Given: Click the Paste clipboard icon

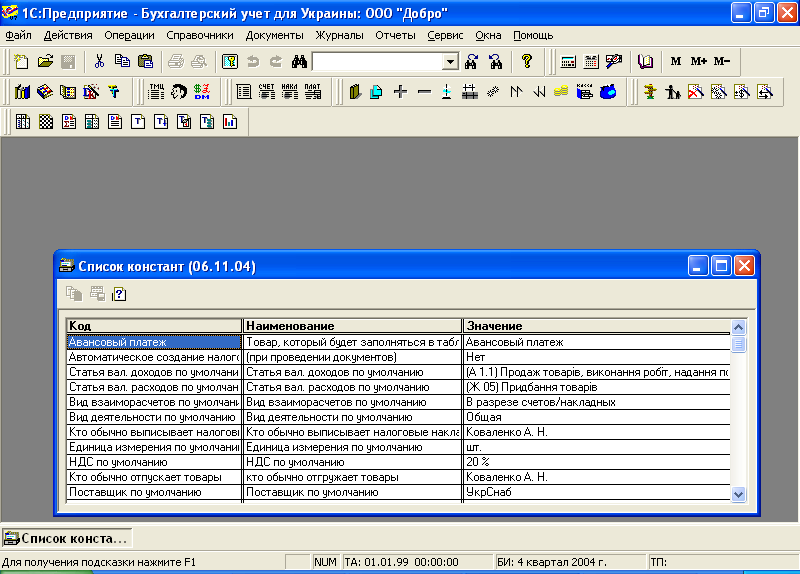Looking at the screenshot, I should click(145, 62).
